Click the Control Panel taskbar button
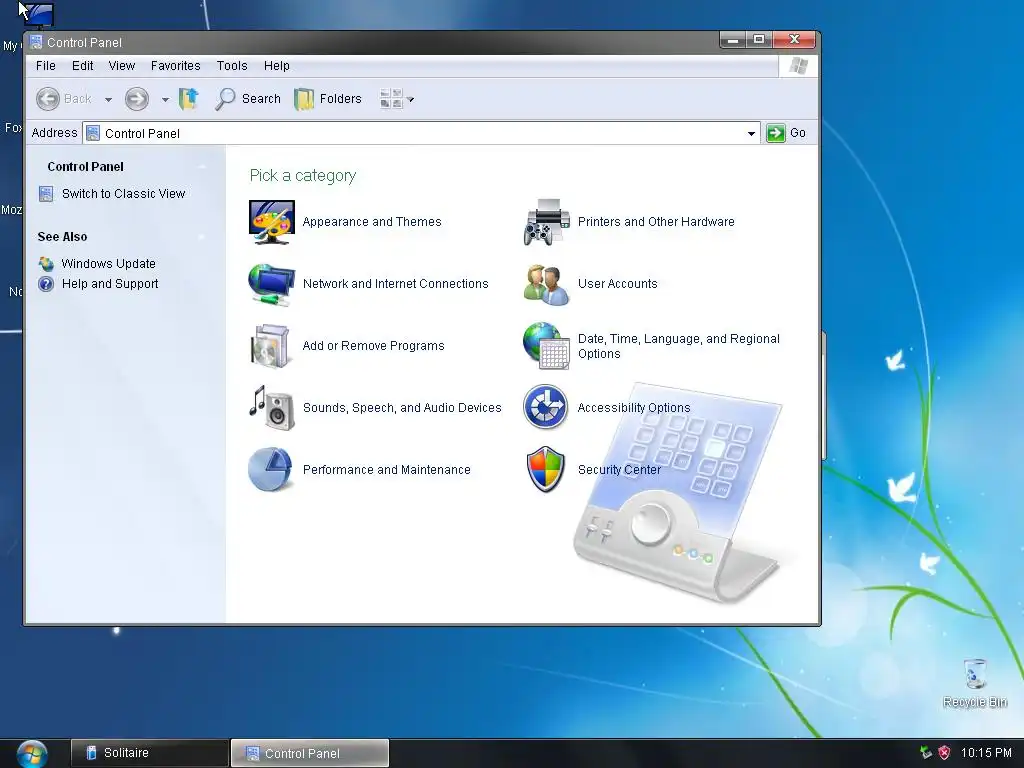 pos(310,753)
